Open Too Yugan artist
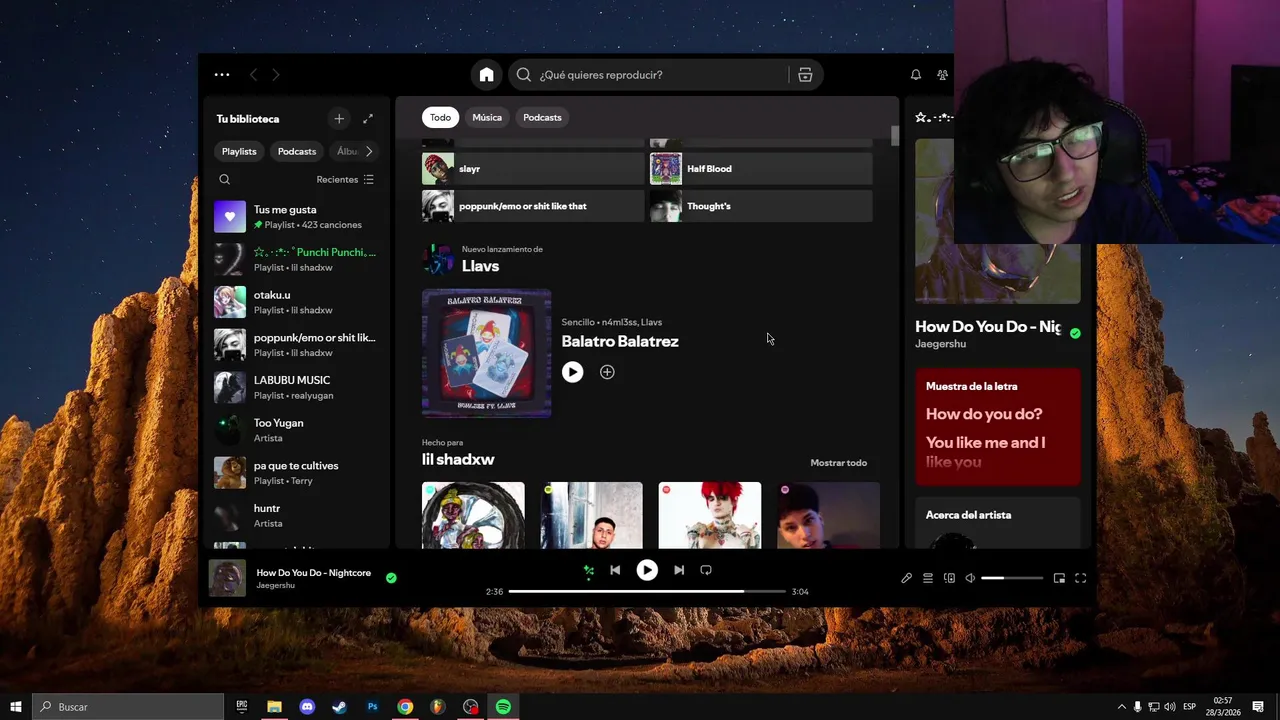1280x720 pixels. (296, 430)
